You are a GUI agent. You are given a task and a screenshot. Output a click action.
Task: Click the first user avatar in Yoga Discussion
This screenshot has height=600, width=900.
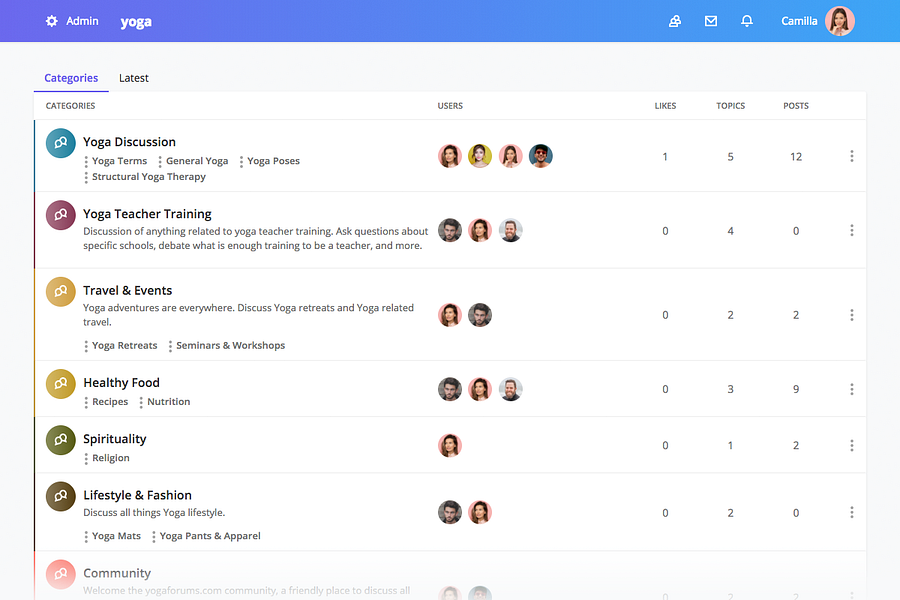[x=450, y=156]
